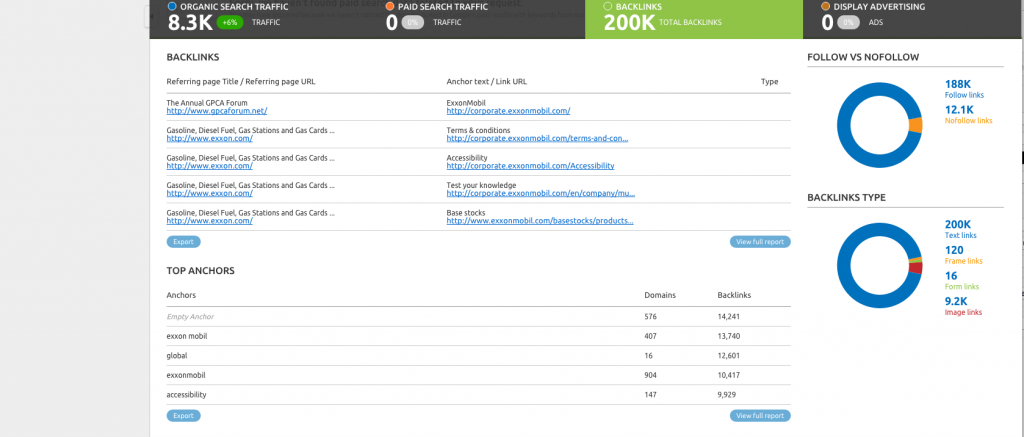Image resolution: width=1024 pixels, height=437 pixels.
Task: Click the 9.2K Image links figure
Action: coord(956,301)
